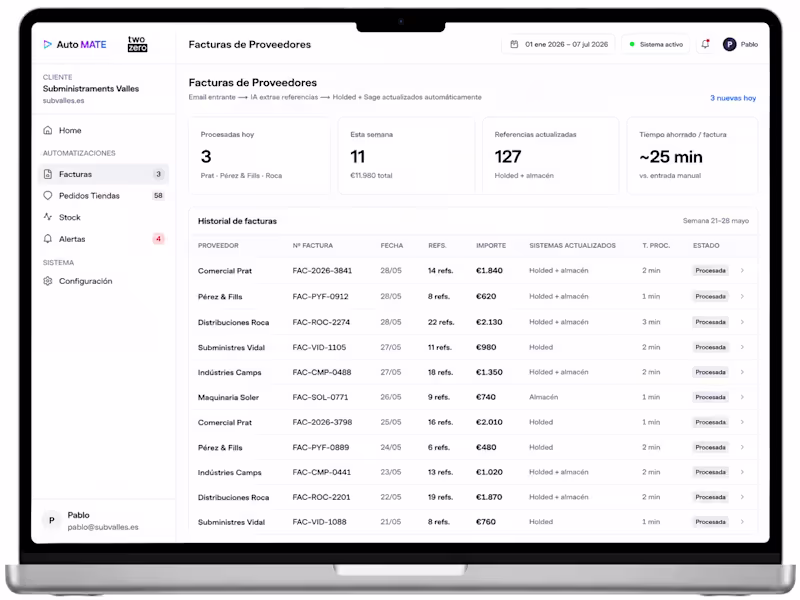The height and width of the screenshot is (600, 800).
Task: Open the notifications bell in header
Action: [x=705, y=44]
